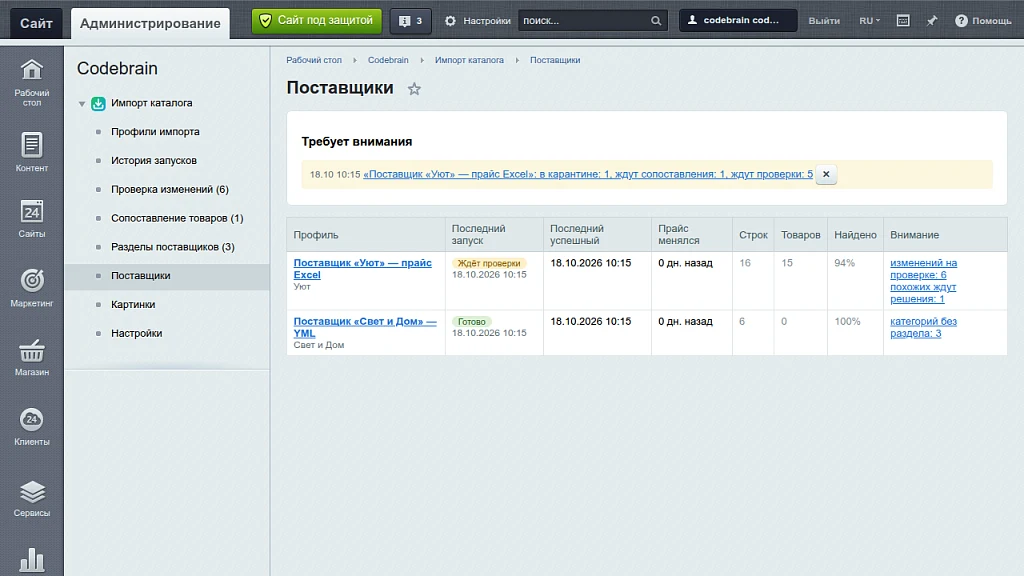1024x576 pixels.
Task: Click the Ждёт проверки status badge
Action: [489, 263]
